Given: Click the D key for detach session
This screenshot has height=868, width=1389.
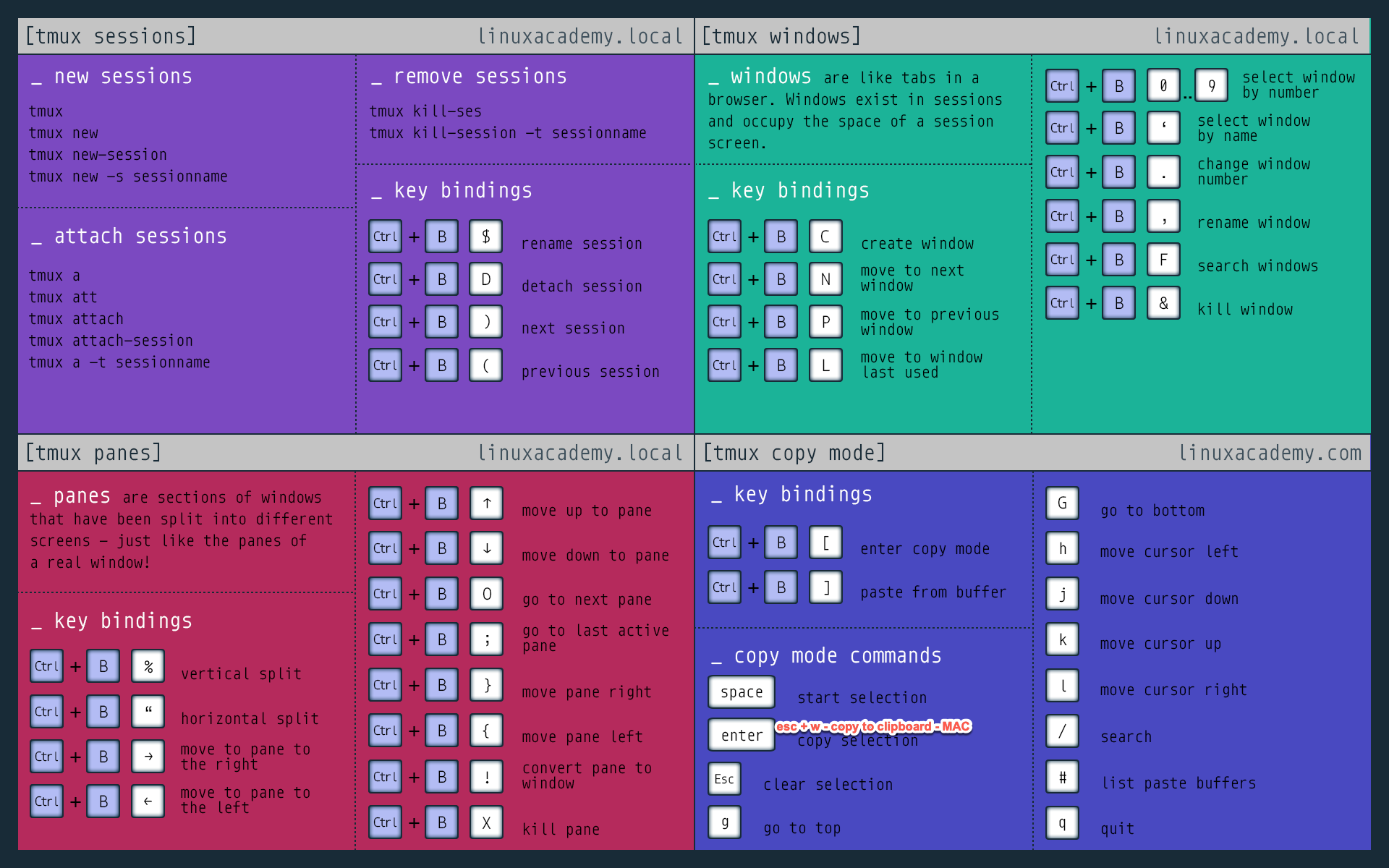Looking at the screenshot, I should [x=486, y=279].
